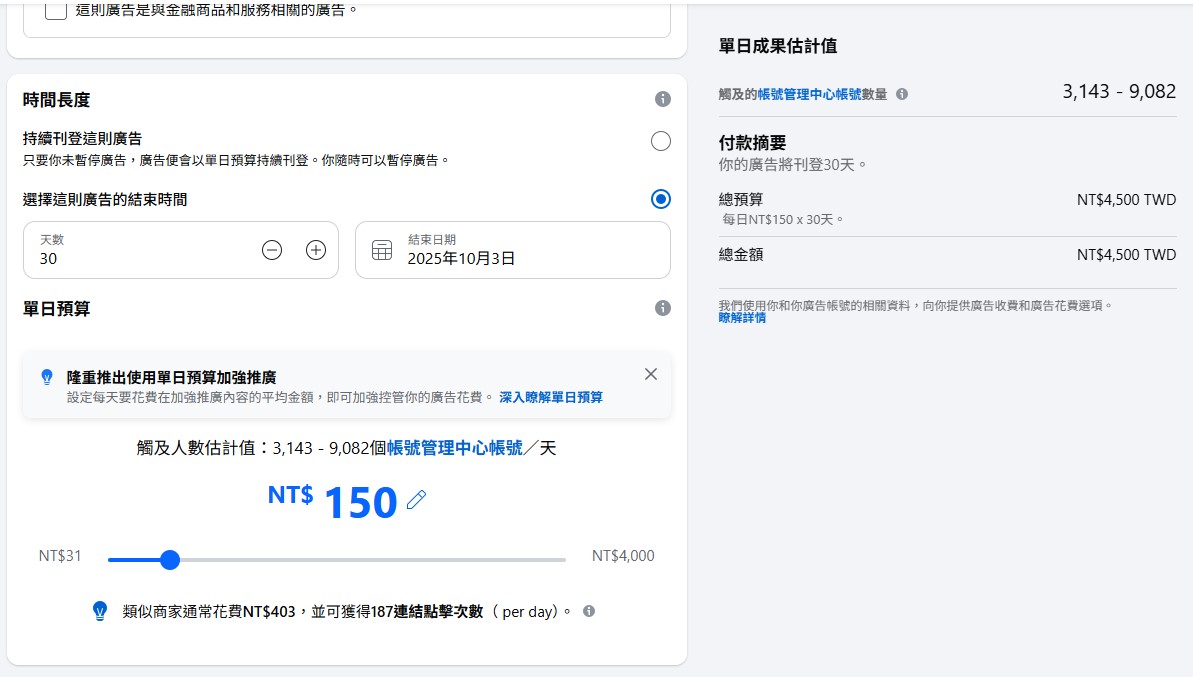Click the info icon beside 時間長度
This screenshot has height=677, width=1193.
pos(662,99)
